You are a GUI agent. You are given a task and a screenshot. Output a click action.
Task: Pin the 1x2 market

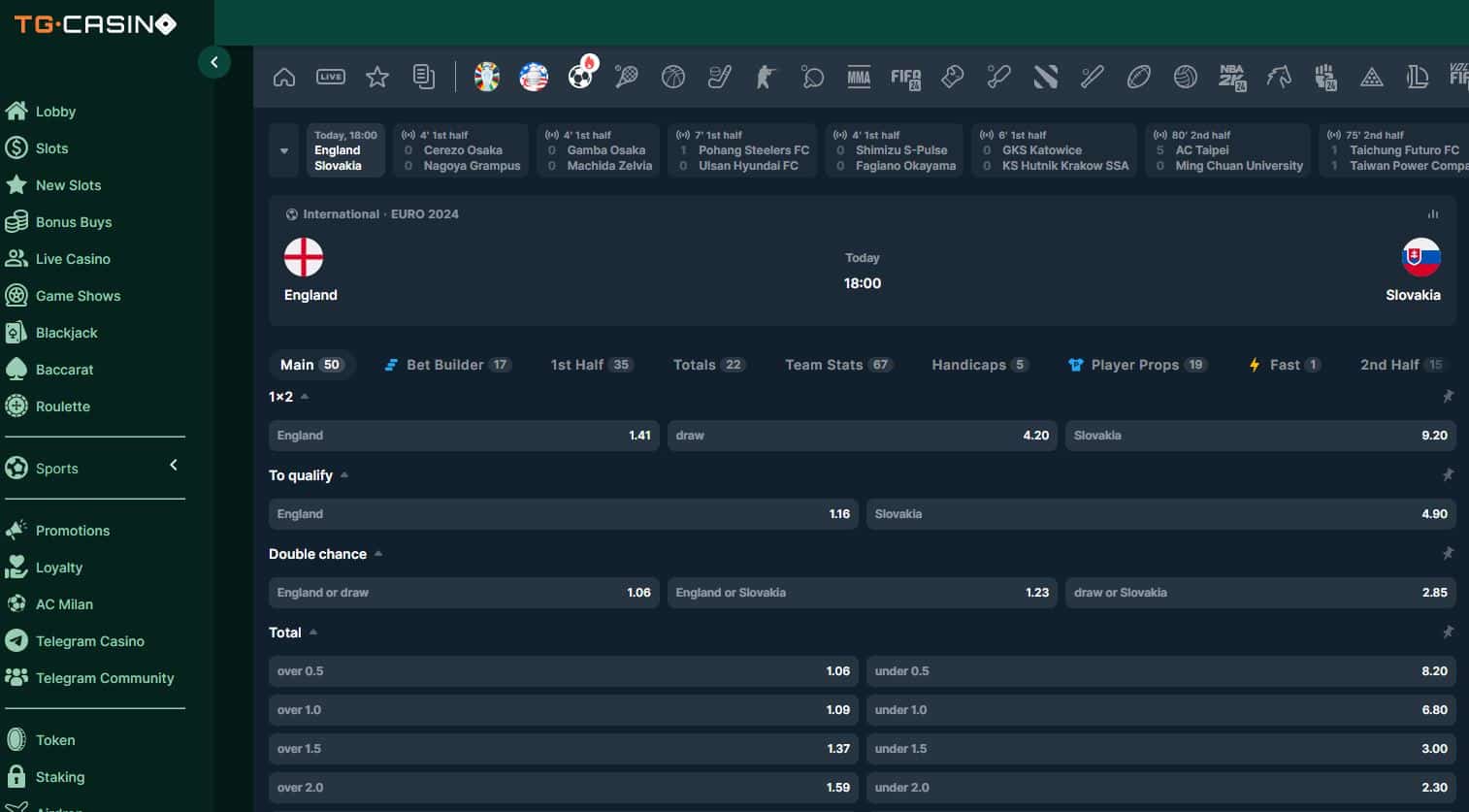(x=1448, y=396)
